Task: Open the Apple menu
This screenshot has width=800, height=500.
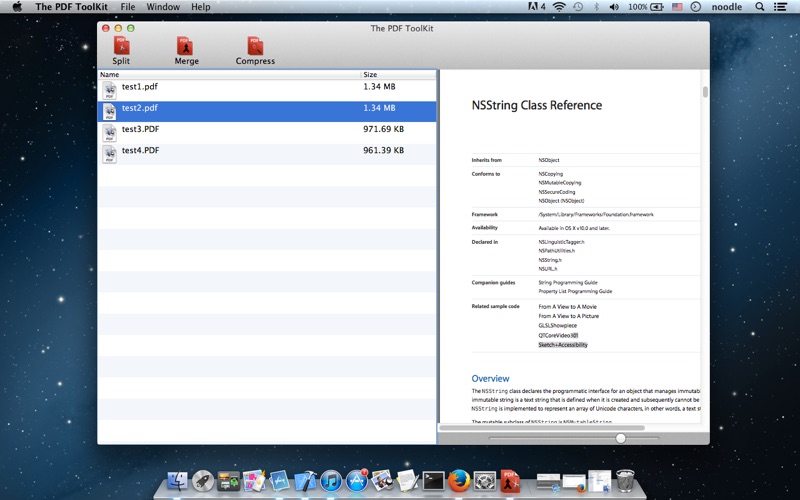Action: 17,7
